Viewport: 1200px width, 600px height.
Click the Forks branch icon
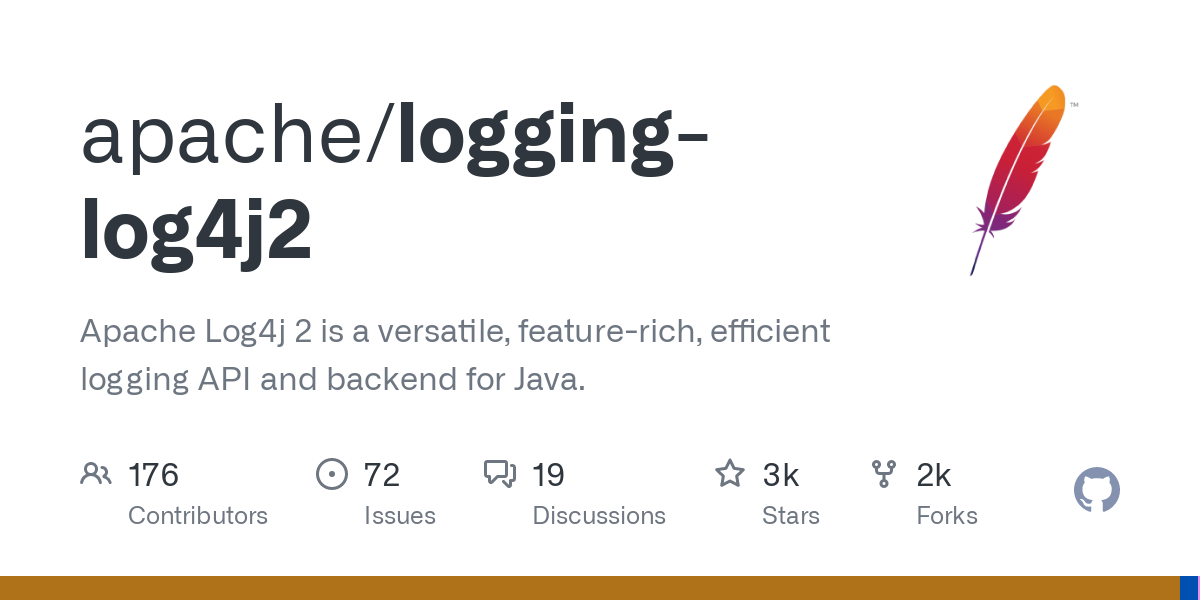pyautogui.click(x=884, y=474)
